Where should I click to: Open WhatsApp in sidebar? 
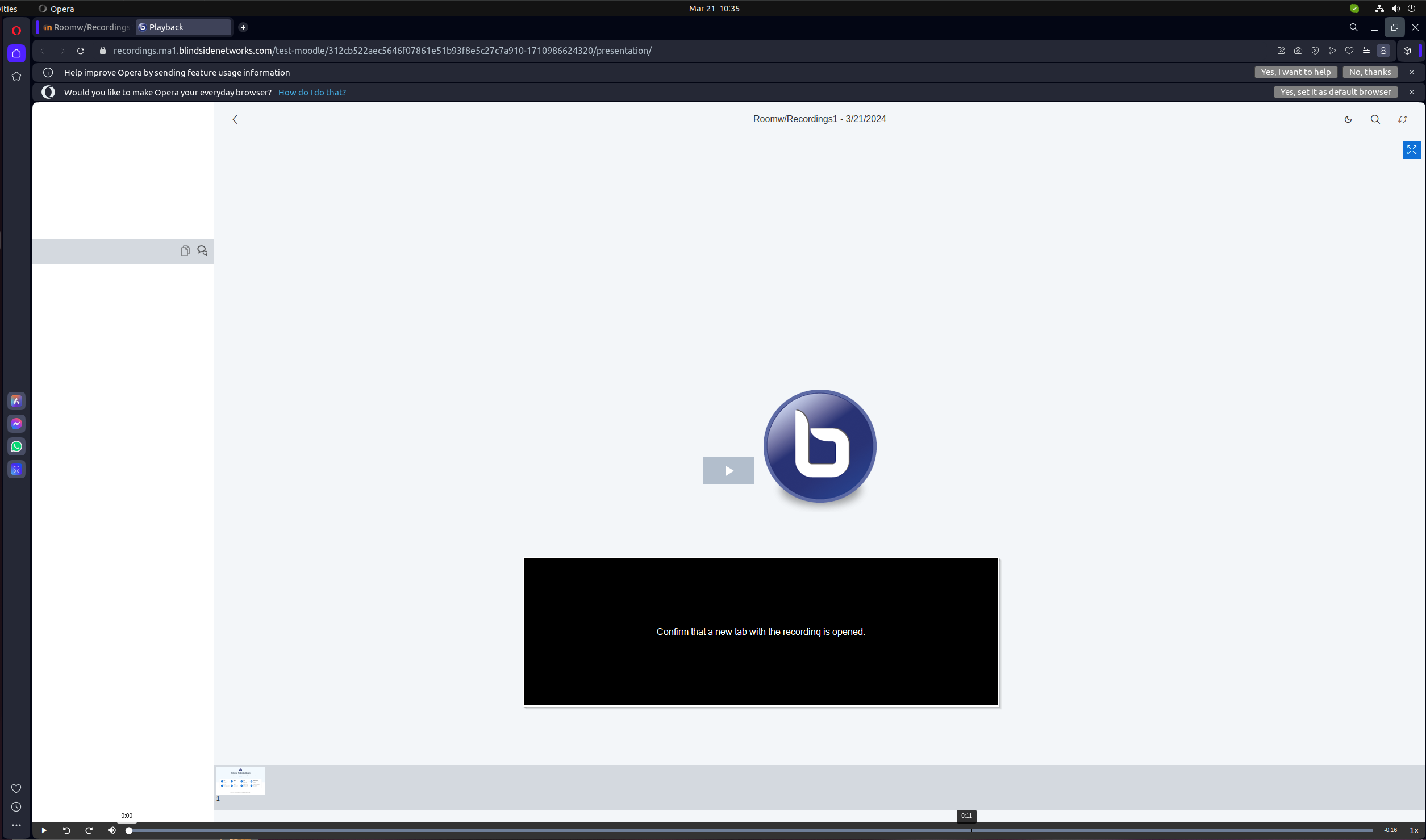pos(16,446)
